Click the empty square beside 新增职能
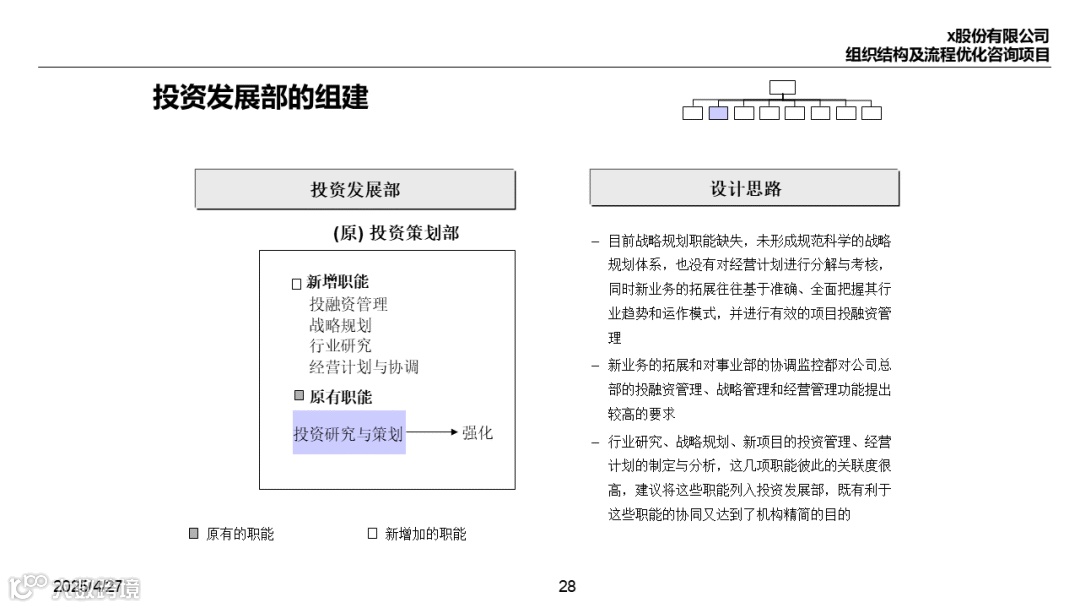The width and height of the screenshot is (1080, 608). tap(297, 284)
